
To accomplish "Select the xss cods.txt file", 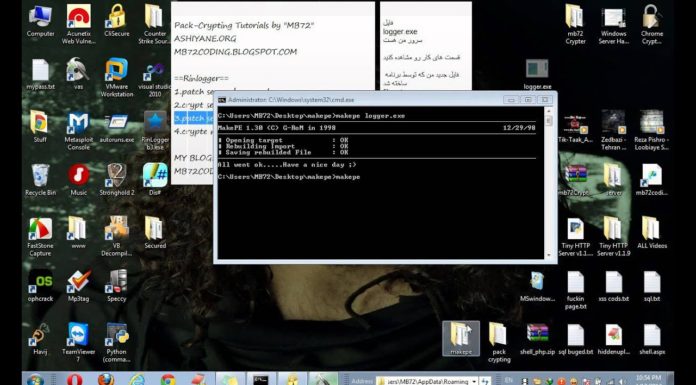I will 613,286.
